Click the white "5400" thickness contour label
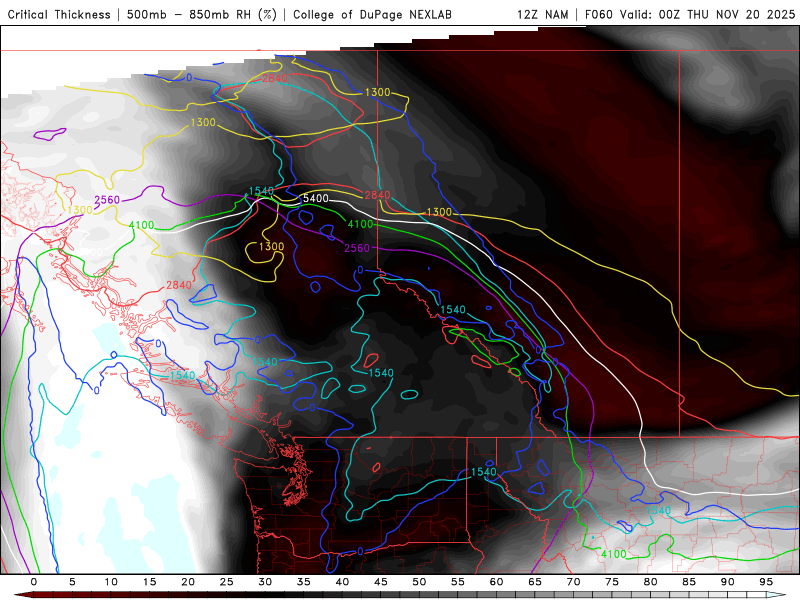The height and width of the screenshot is (600, 800). pyautogui.click(x=316, y=198)
